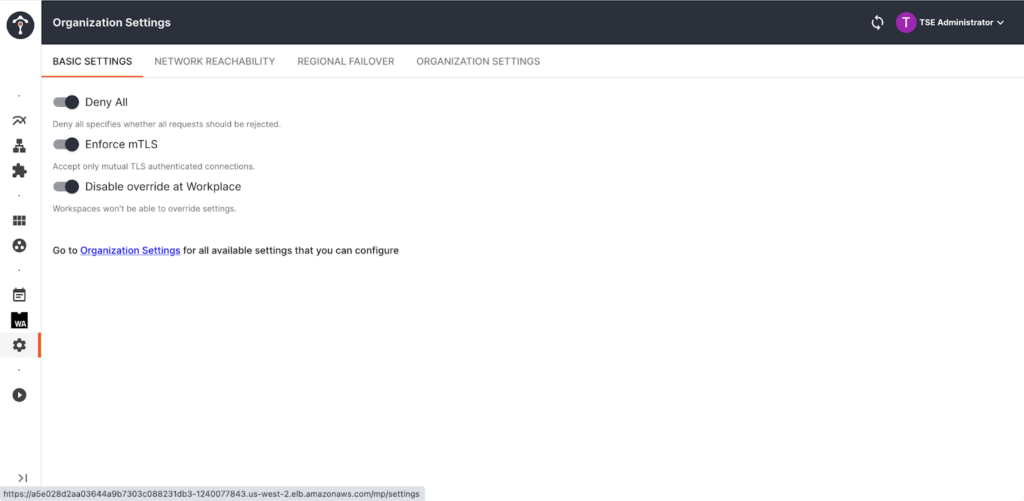Screen dimensions: 1024x501
Task: Open the trend chart icon in the sidebar
Action: pyautogui.click(x=19, y=121)
